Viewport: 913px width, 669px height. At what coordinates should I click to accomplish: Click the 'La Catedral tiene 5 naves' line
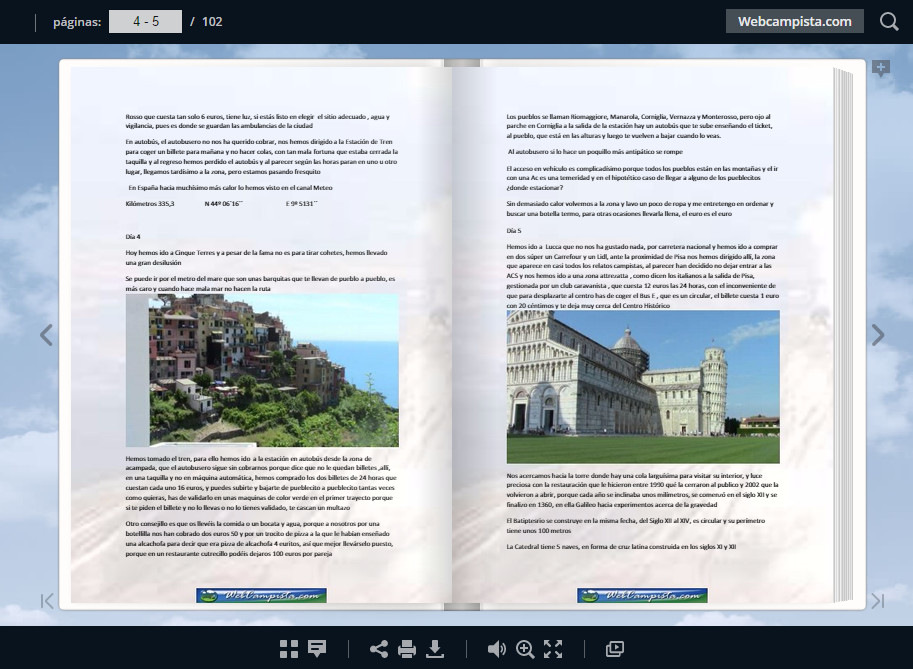pos(621,547)
